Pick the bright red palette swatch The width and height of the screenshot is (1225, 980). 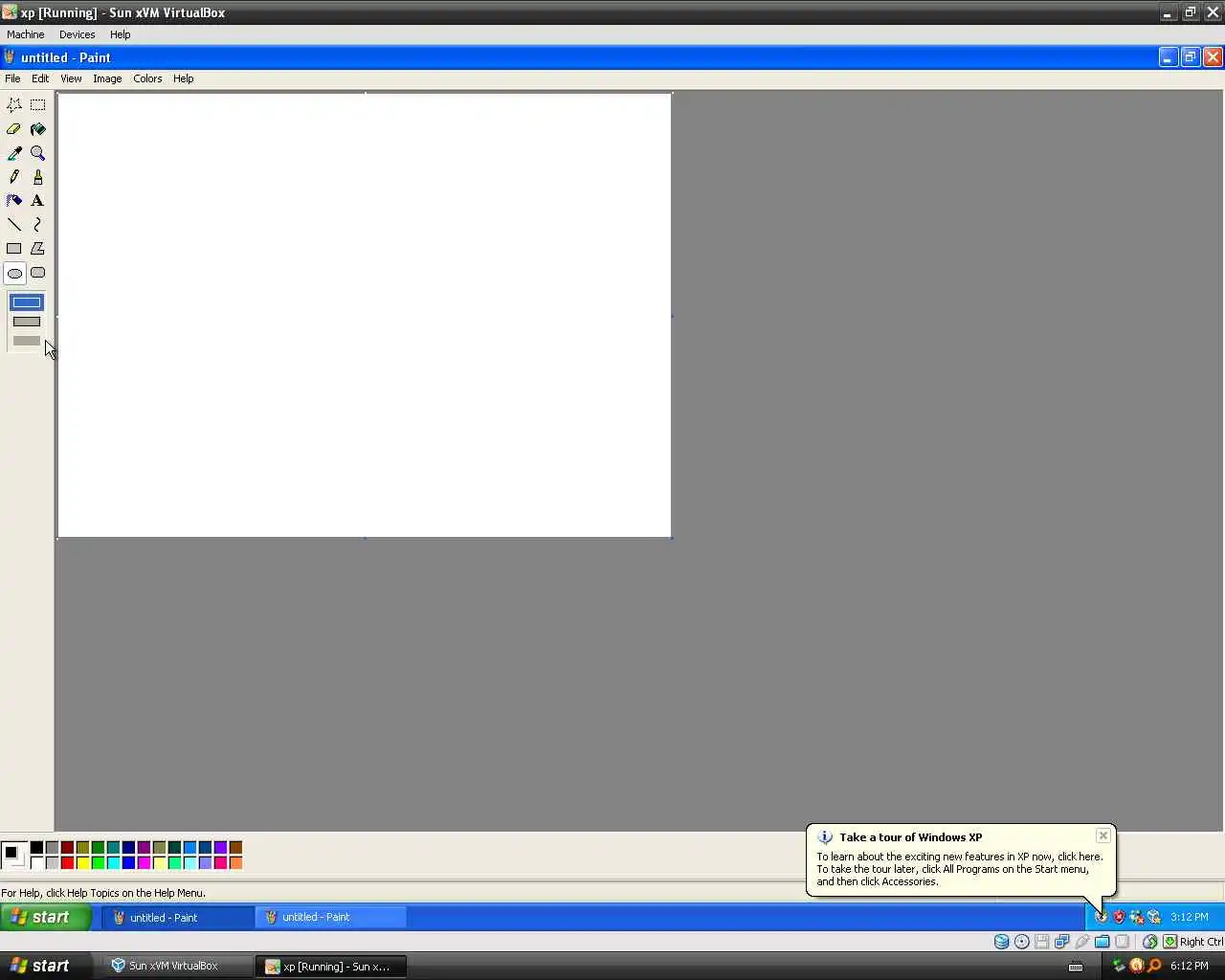click(x=67, y=862)
